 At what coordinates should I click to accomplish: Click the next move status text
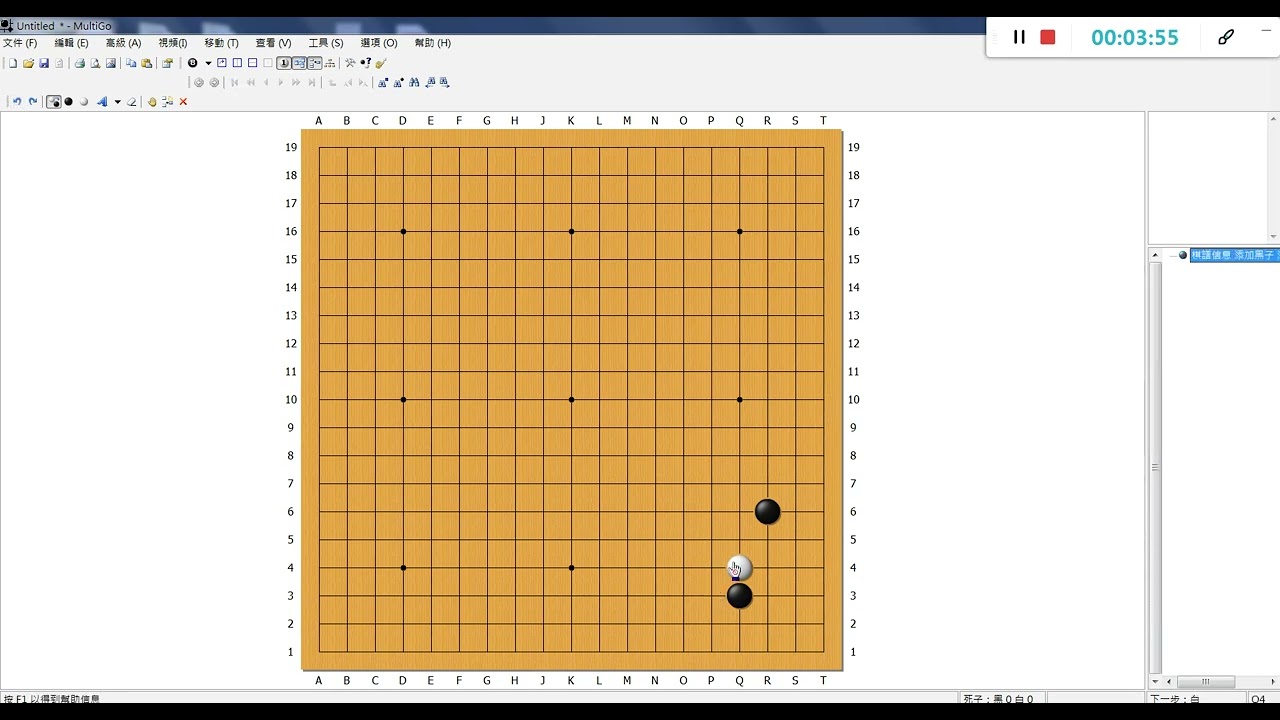pyautogui.click(x=1175, y=699)
